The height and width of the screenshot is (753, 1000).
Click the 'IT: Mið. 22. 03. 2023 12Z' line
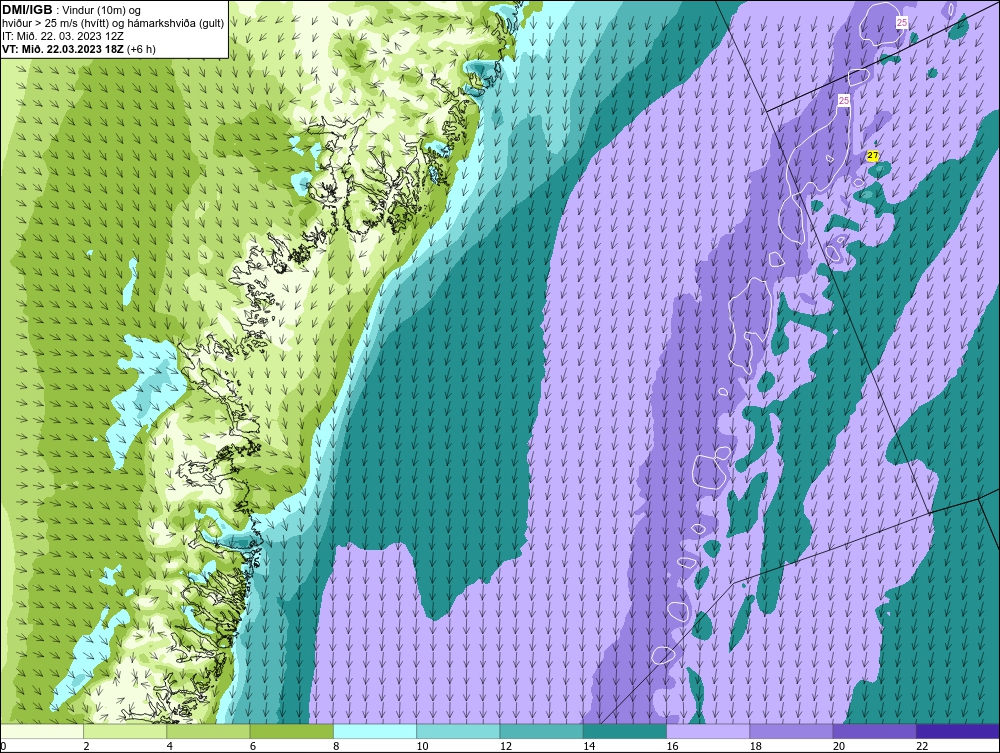click(62, 36)
